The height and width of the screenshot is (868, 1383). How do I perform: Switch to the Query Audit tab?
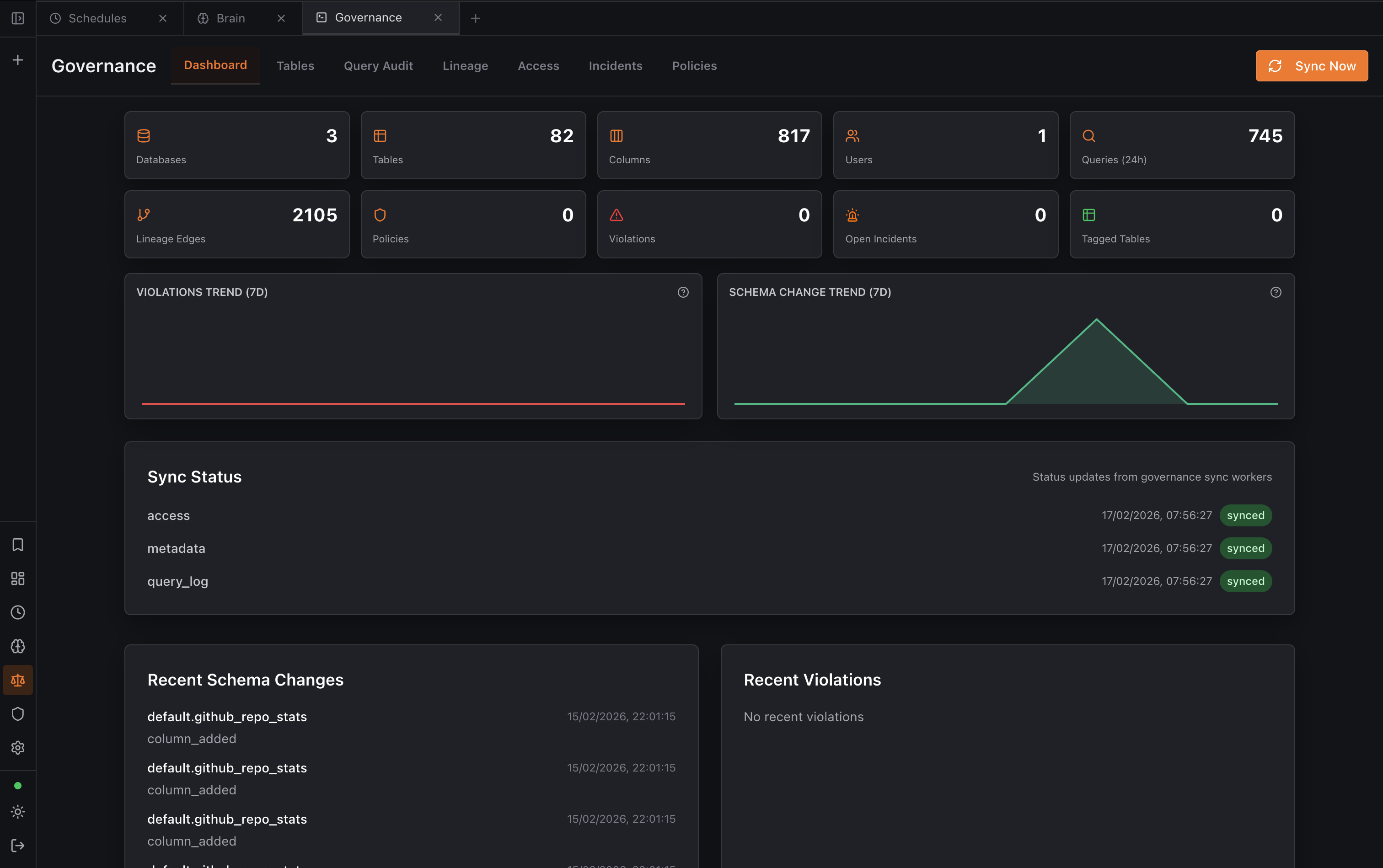[377, 65]
